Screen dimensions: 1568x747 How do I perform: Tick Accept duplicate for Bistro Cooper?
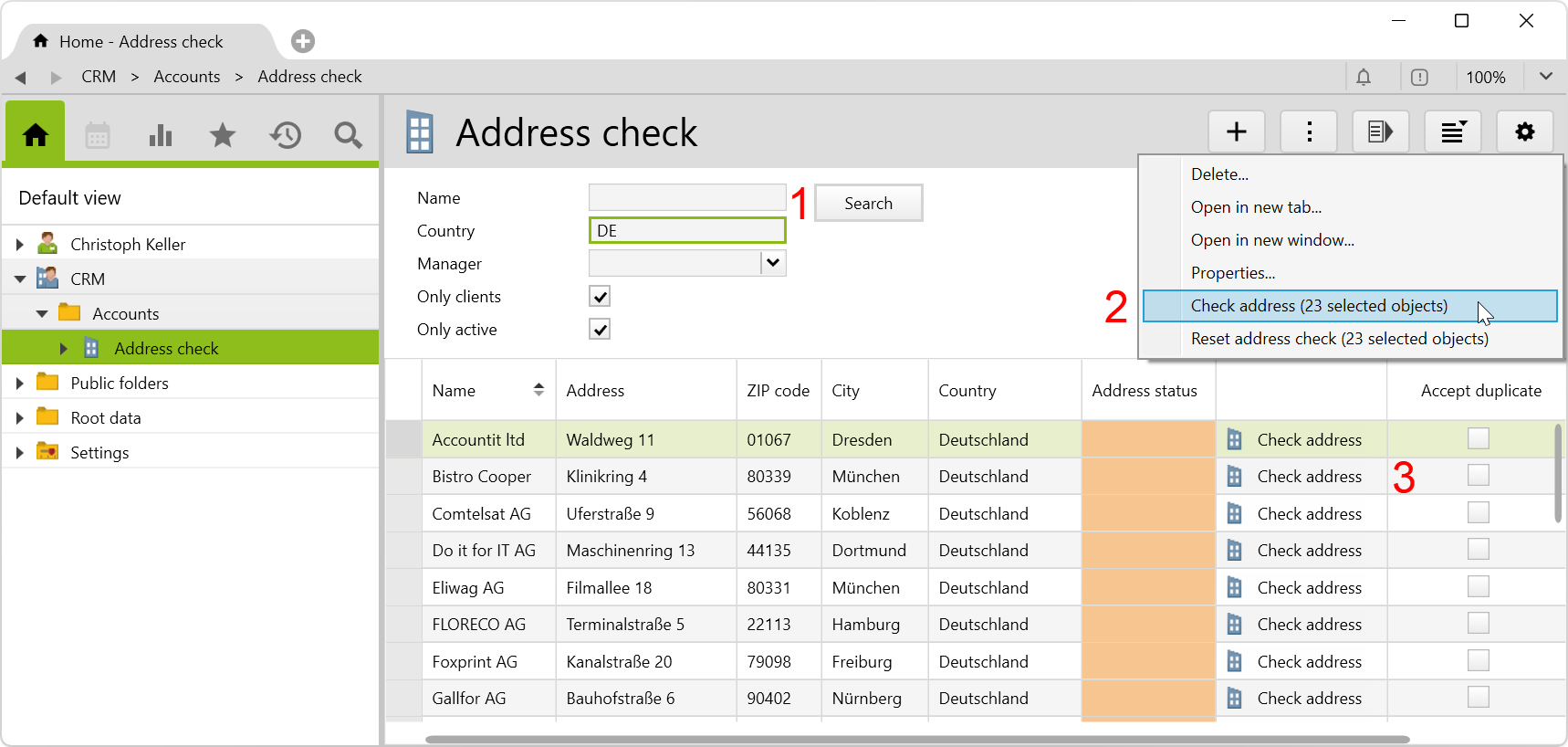coord(1479,476)
